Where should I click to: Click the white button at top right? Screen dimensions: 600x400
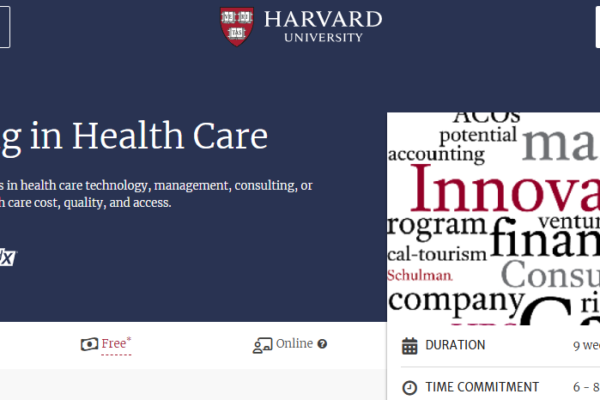coord(597,27)
